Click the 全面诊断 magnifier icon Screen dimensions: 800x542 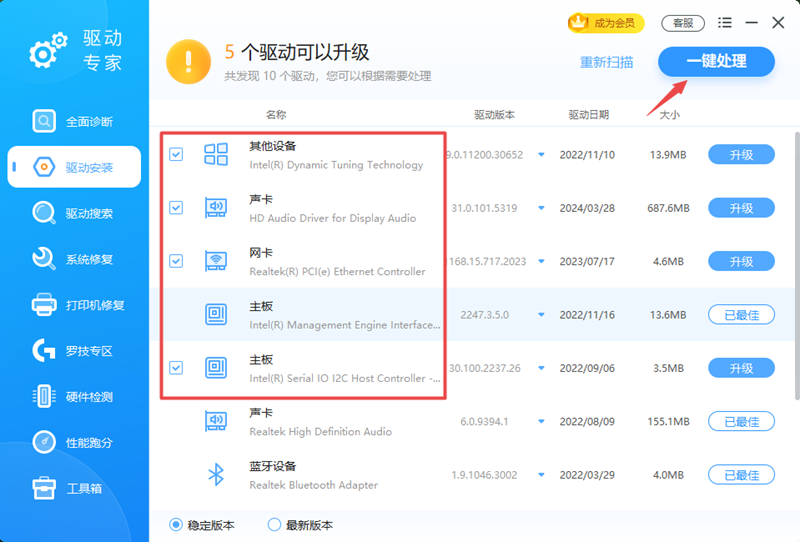click(x=44, y=121)
